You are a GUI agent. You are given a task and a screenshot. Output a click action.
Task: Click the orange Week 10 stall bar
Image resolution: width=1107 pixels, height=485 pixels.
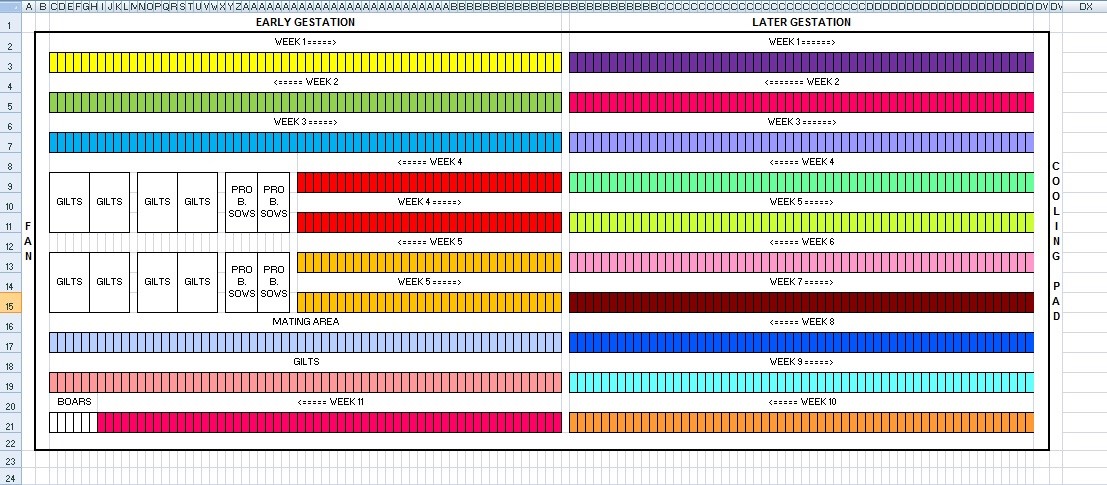pos(801,422)
